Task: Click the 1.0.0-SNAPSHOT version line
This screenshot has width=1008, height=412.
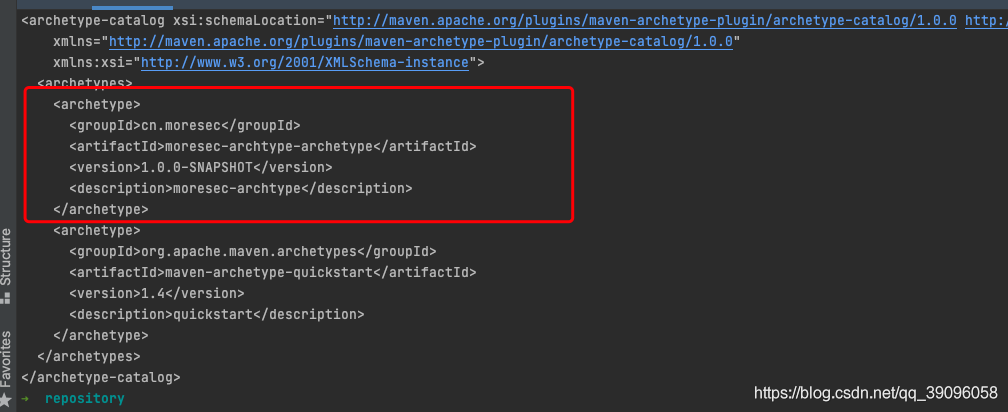Action: 201,168
